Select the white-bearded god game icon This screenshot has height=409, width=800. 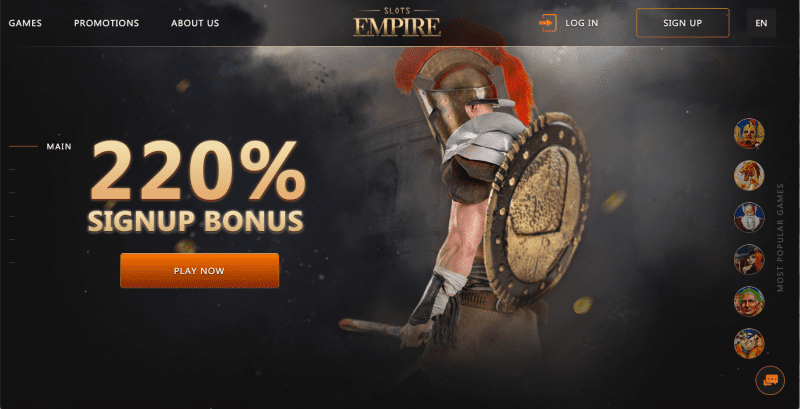[749, 217]
